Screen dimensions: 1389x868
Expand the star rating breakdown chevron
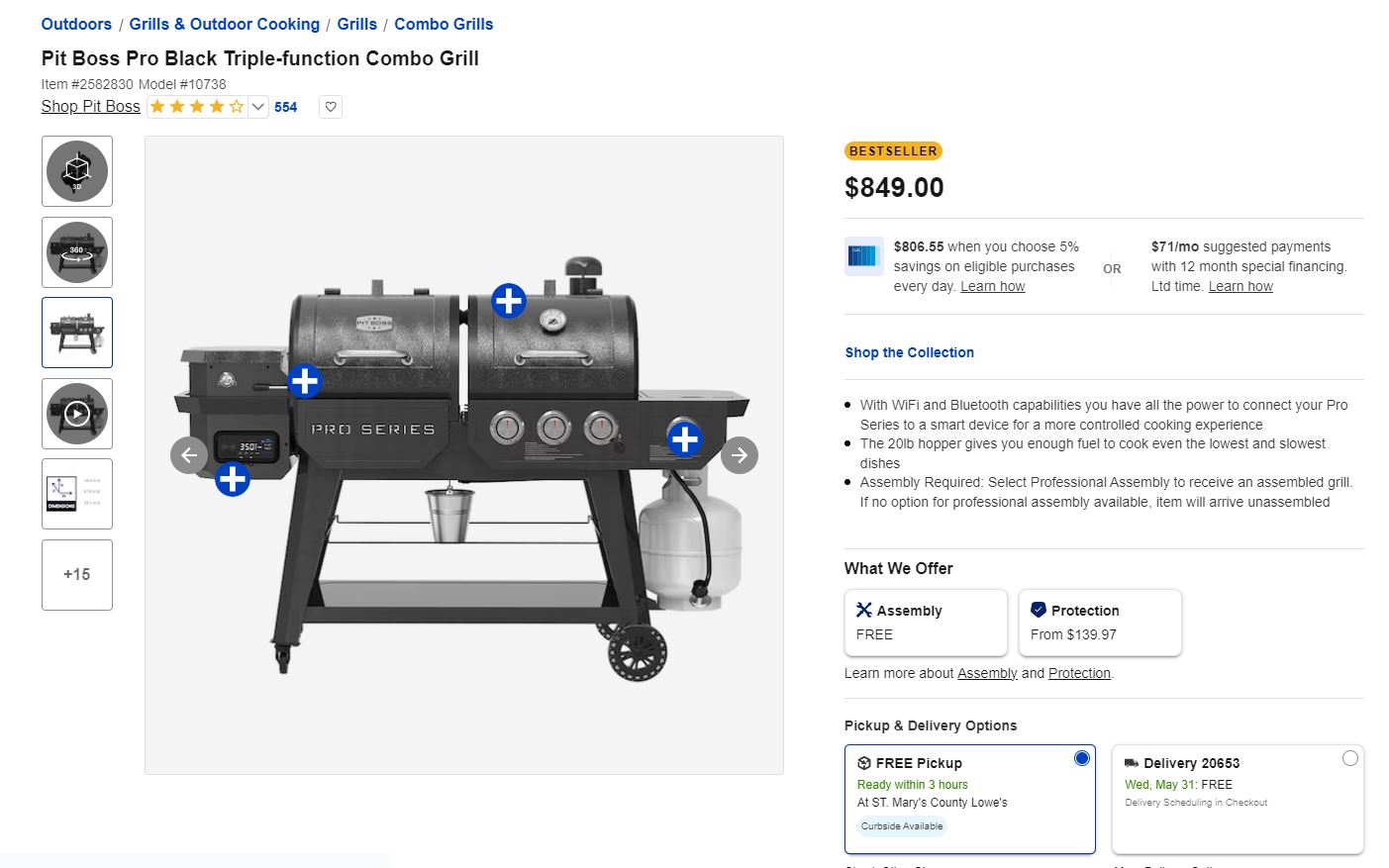coord(257,107)
